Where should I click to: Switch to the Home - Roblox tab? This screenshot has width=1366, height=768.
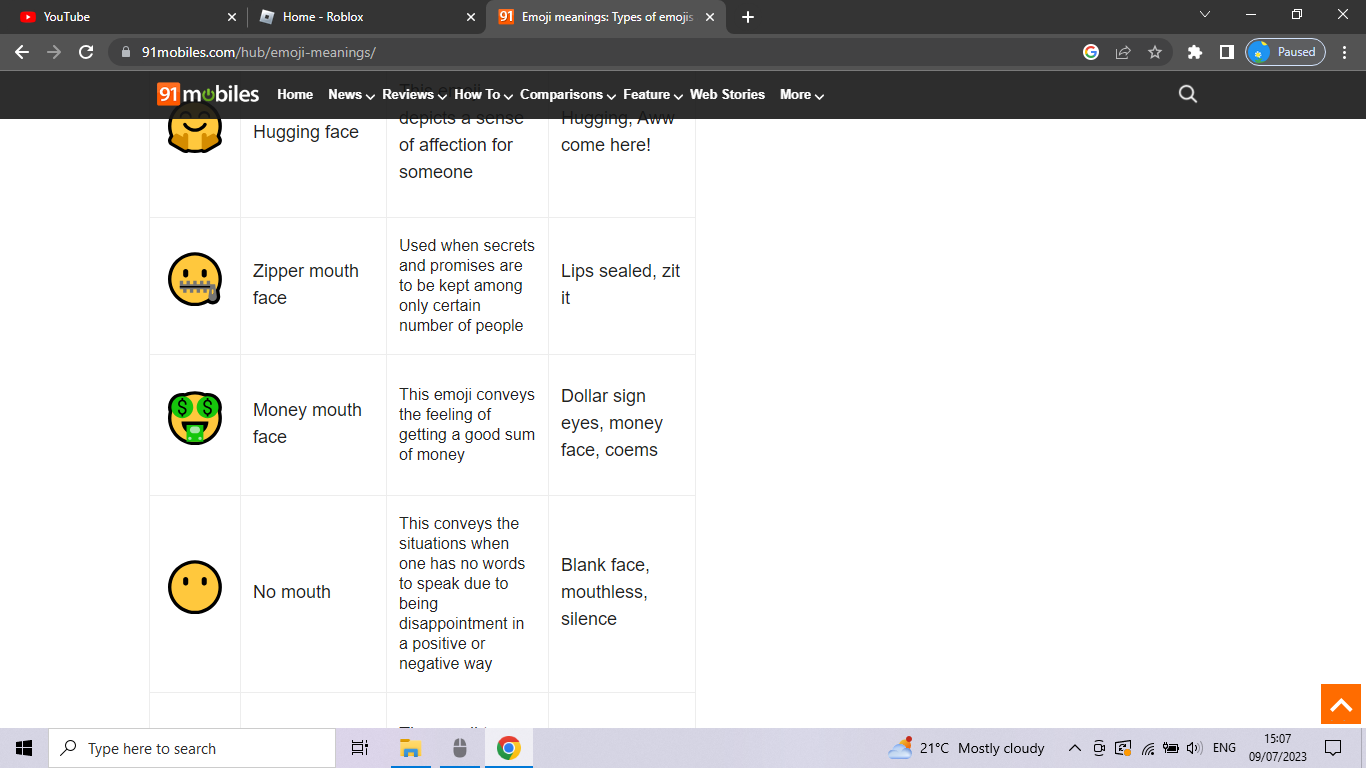(366, 17)
